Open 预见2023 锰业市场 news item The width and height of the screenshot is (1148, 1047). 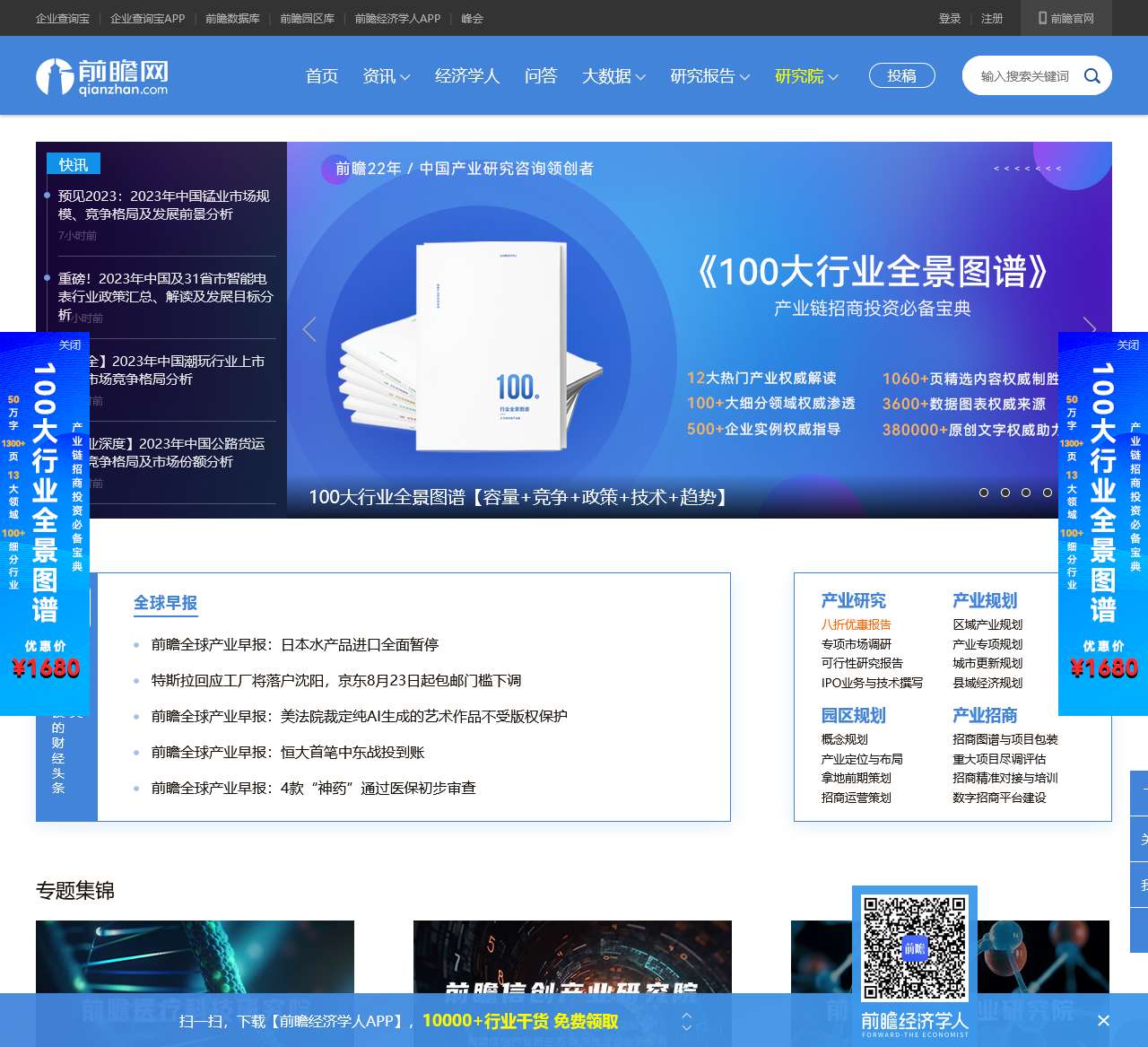tap(164, 205)
